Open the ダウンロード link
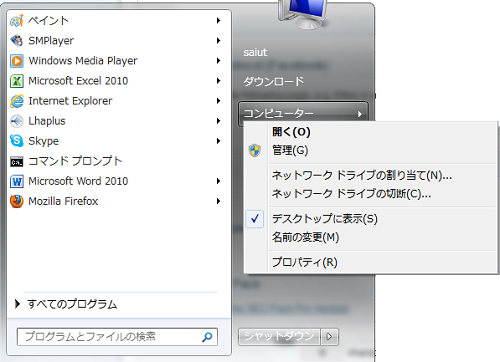This screenshot has width=500, height=362. [x=273, y=81]
